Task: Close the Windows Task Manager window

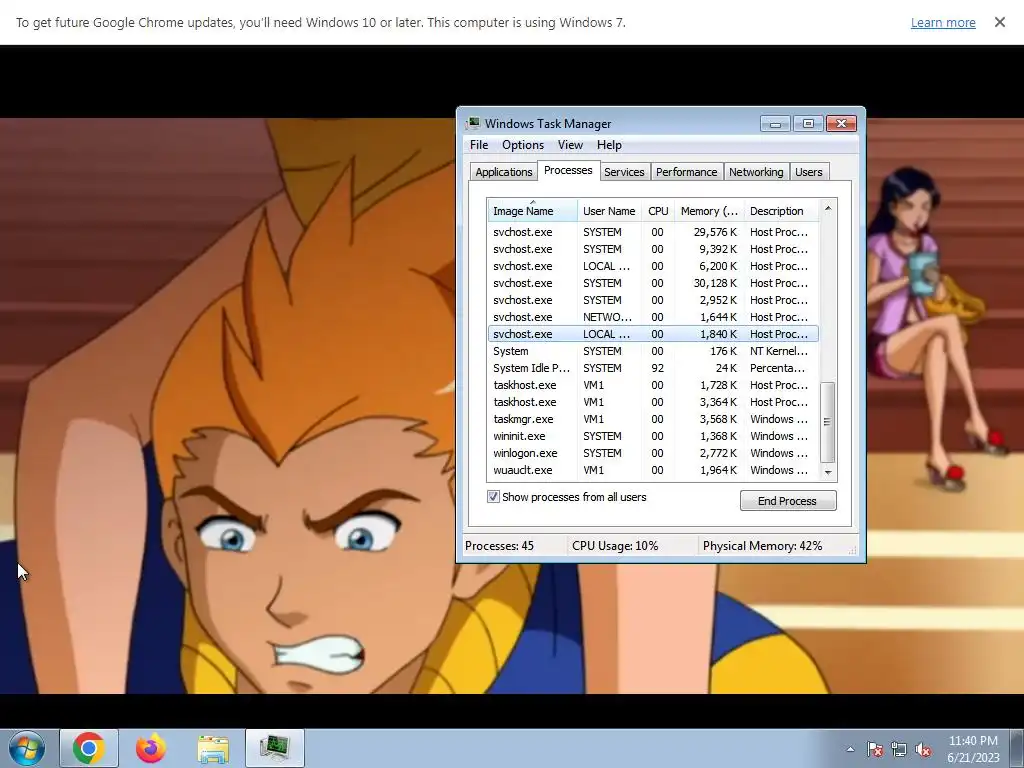Action: [841, 123]
